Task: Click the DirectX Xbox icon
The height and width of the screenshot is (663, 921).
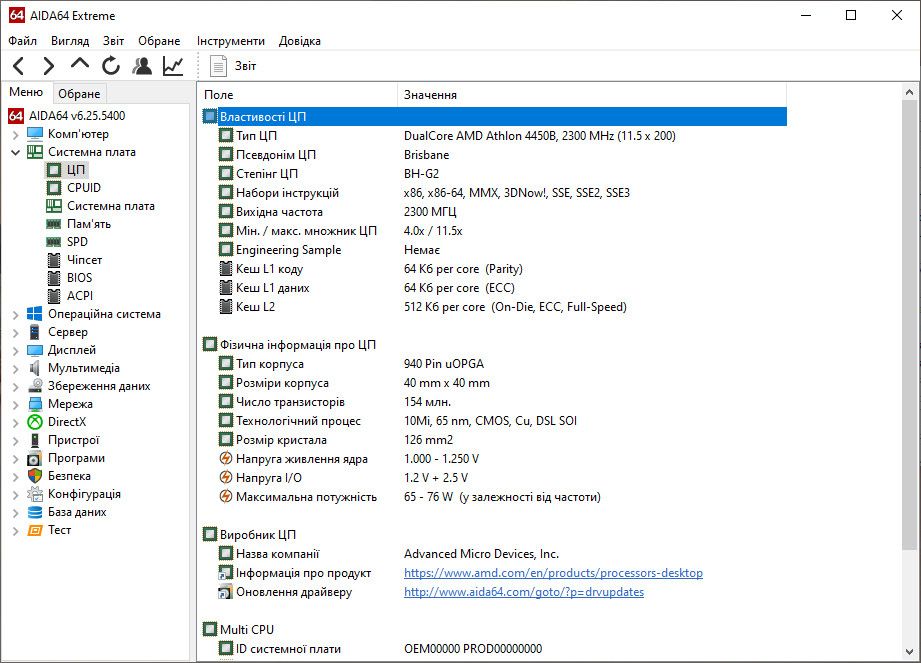Action: pyautogui.click(x=35, y=422)
